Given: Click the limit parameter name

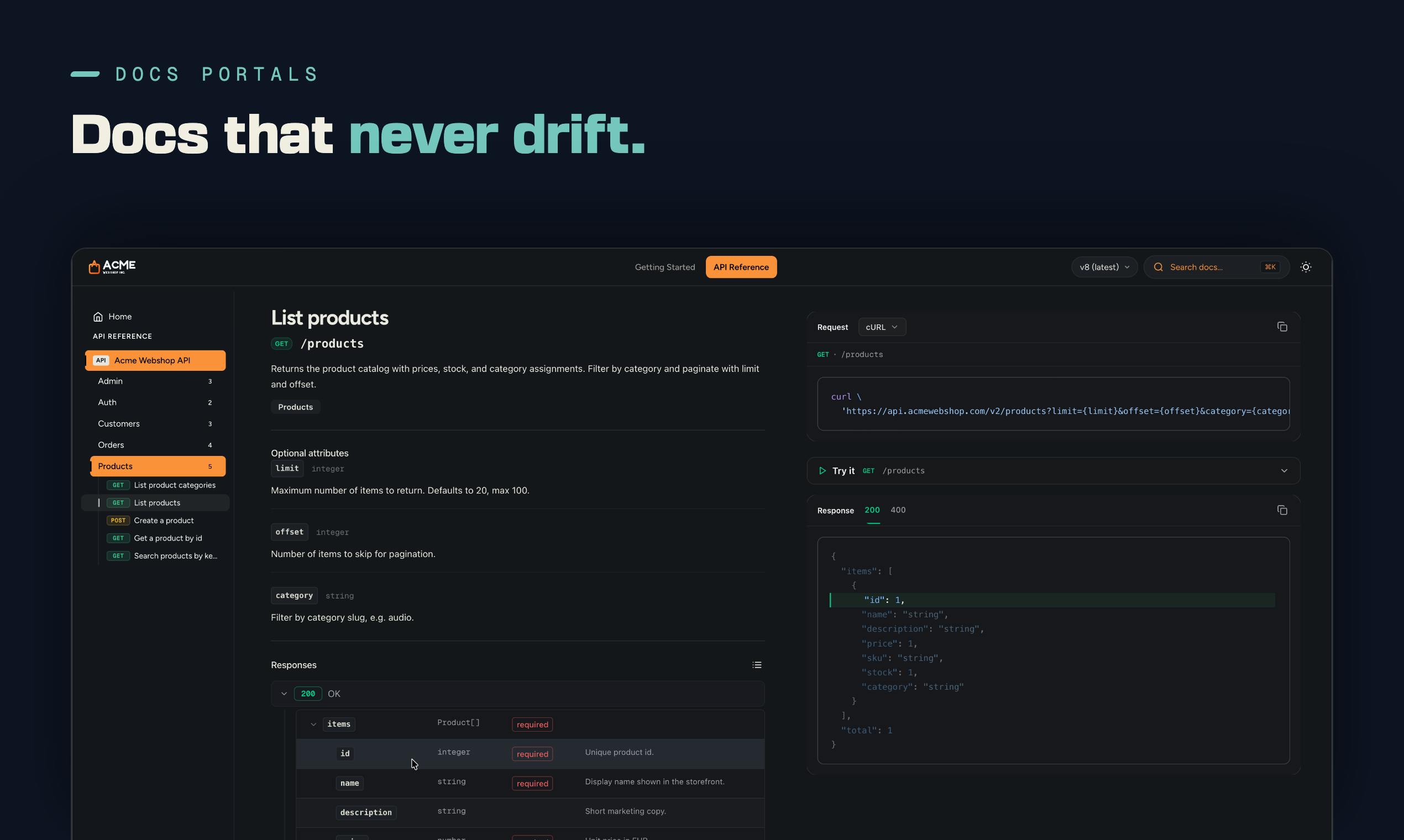Looking at the screenshot, I should pyautogui.click(x=287, y=469).
